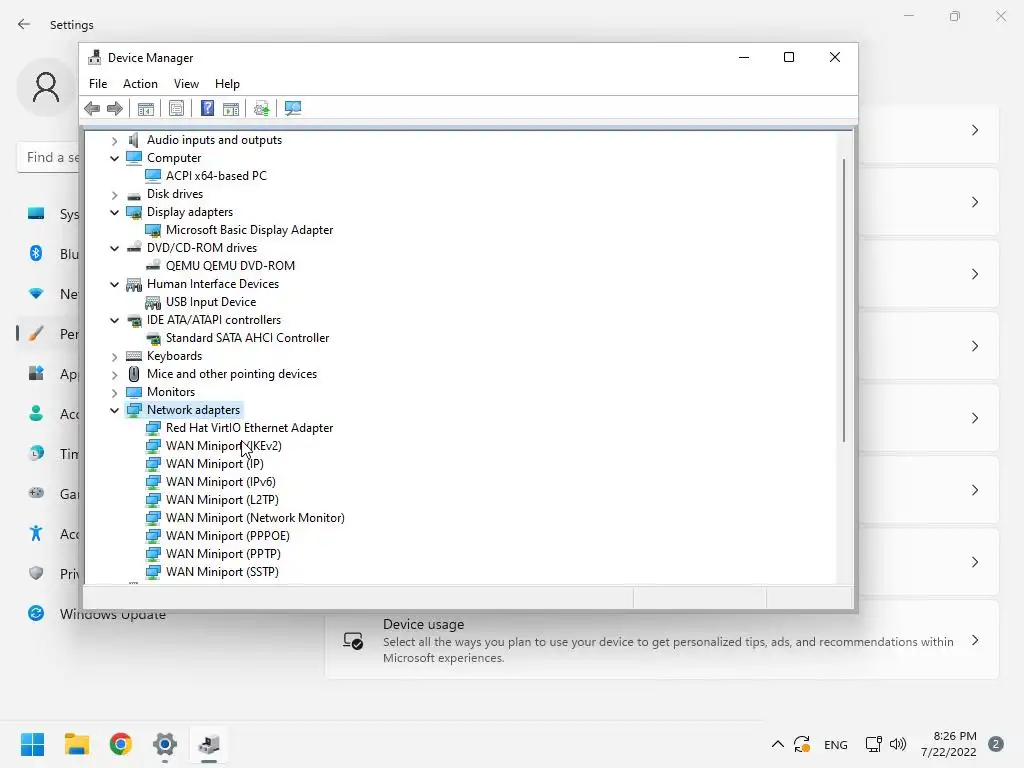Open the Help menu

(x=227, y=84)
